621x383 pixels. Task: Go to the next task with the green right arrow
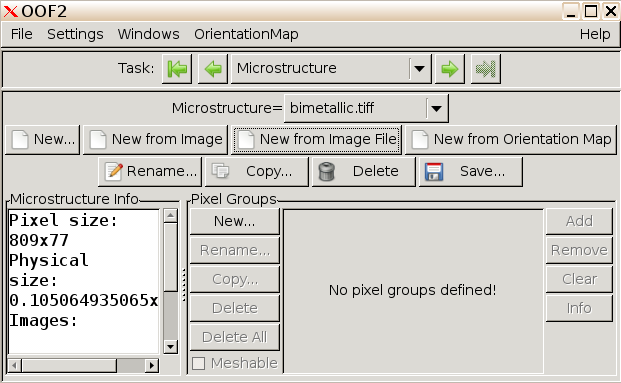[x=450, y=69]
